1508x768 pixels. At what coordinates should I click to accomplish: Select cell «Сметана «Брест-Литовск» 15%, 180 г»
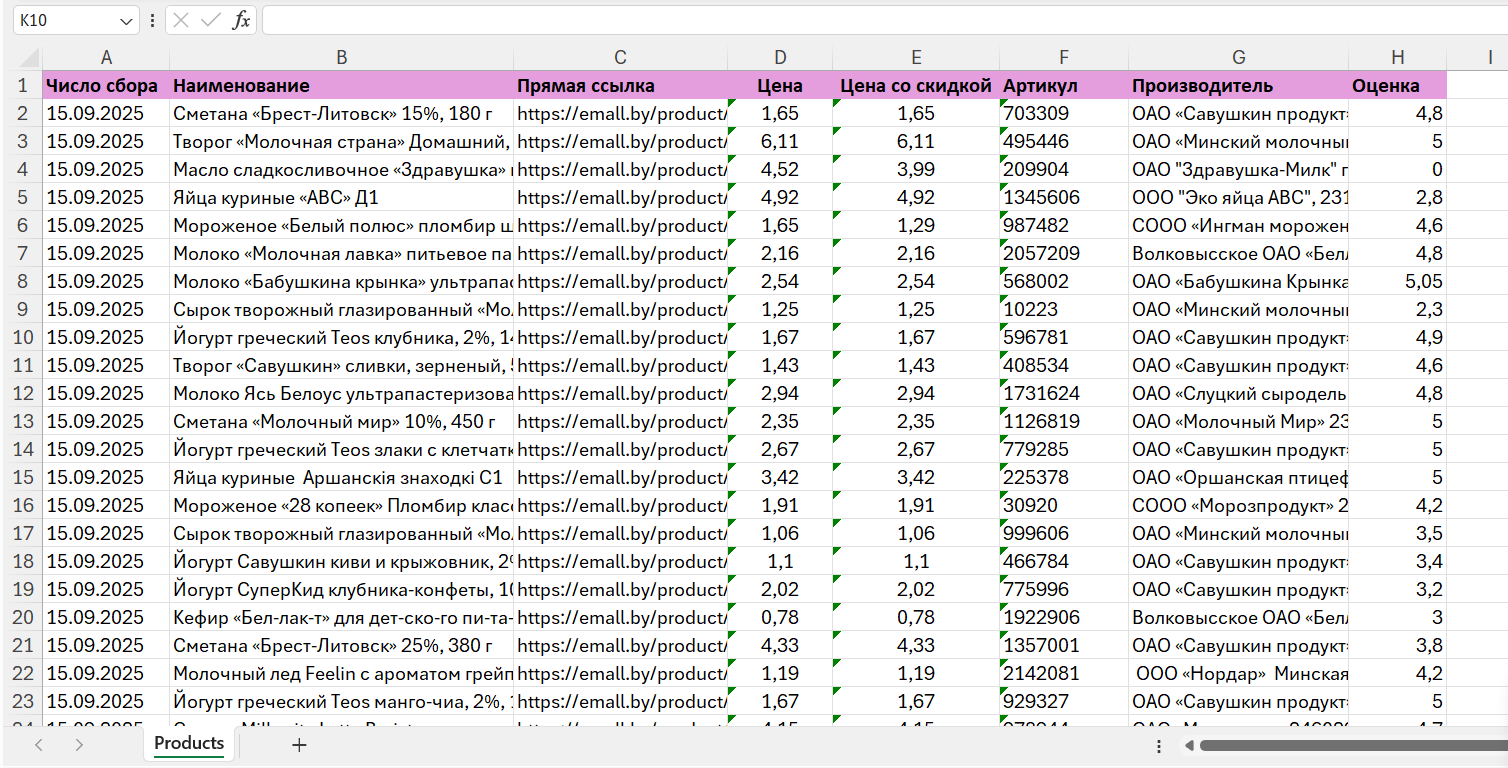[342, 113]
